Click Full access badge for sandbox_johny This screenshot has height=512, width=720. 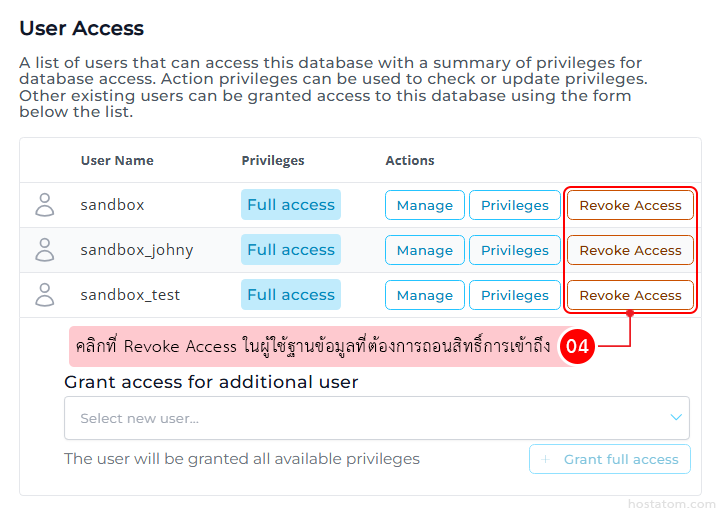[291, 250]
